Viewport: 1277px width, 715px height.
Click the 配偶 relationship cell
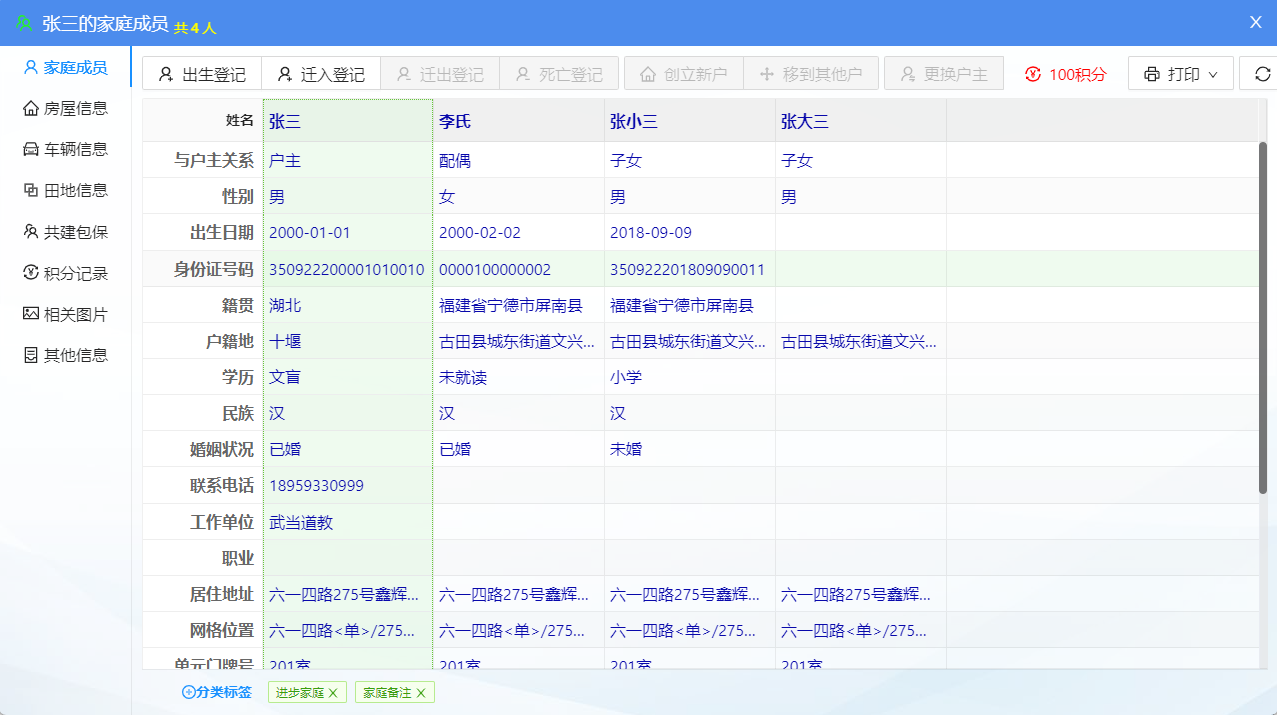(x=519, y=160)
